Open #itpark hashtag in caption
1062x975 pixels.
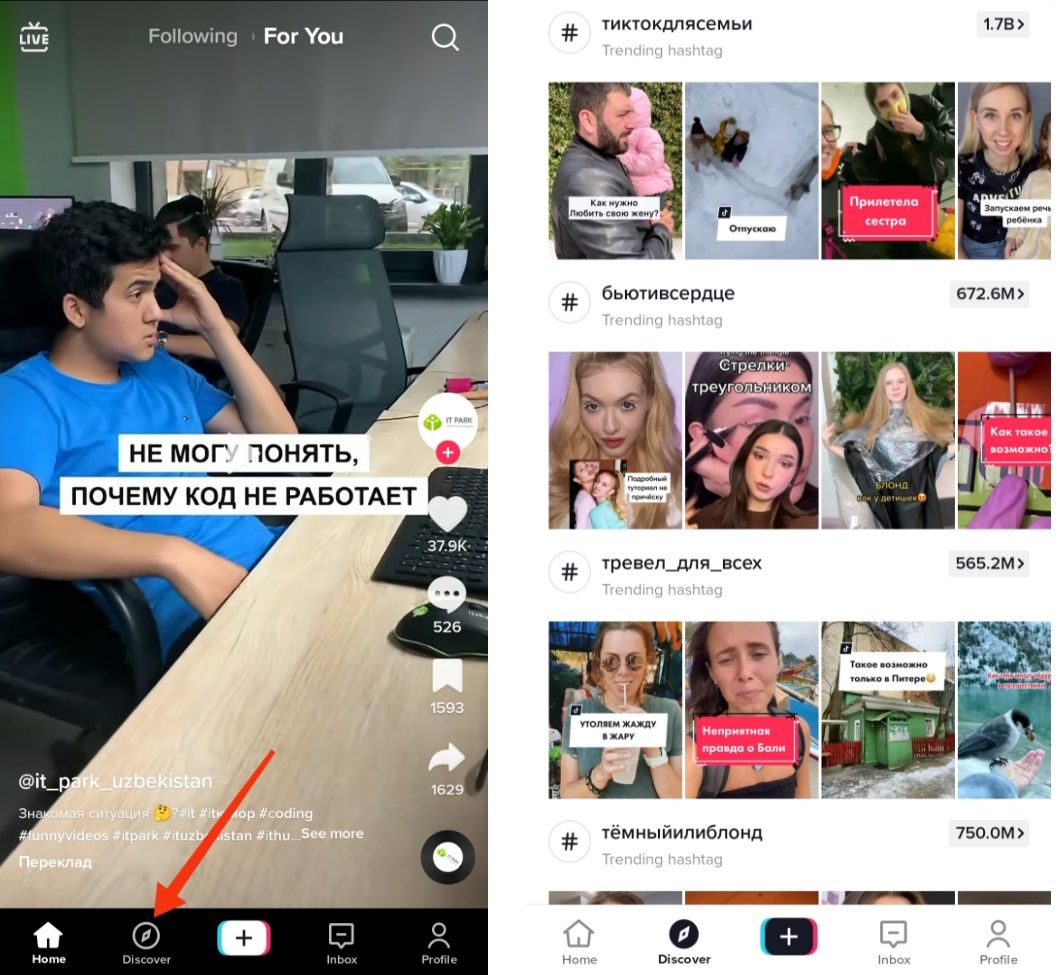click(x=135, y=836)
